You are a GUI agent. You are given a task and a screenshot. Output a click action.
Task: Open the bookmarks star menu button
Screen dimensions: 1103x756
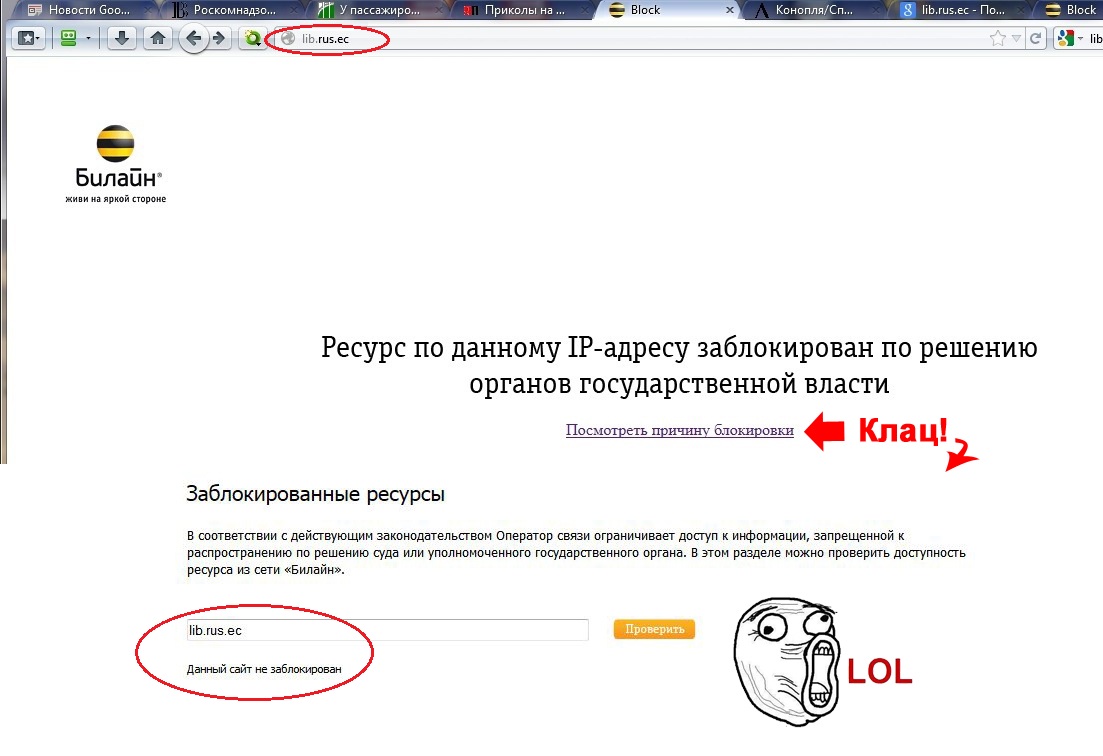(29, 38)
